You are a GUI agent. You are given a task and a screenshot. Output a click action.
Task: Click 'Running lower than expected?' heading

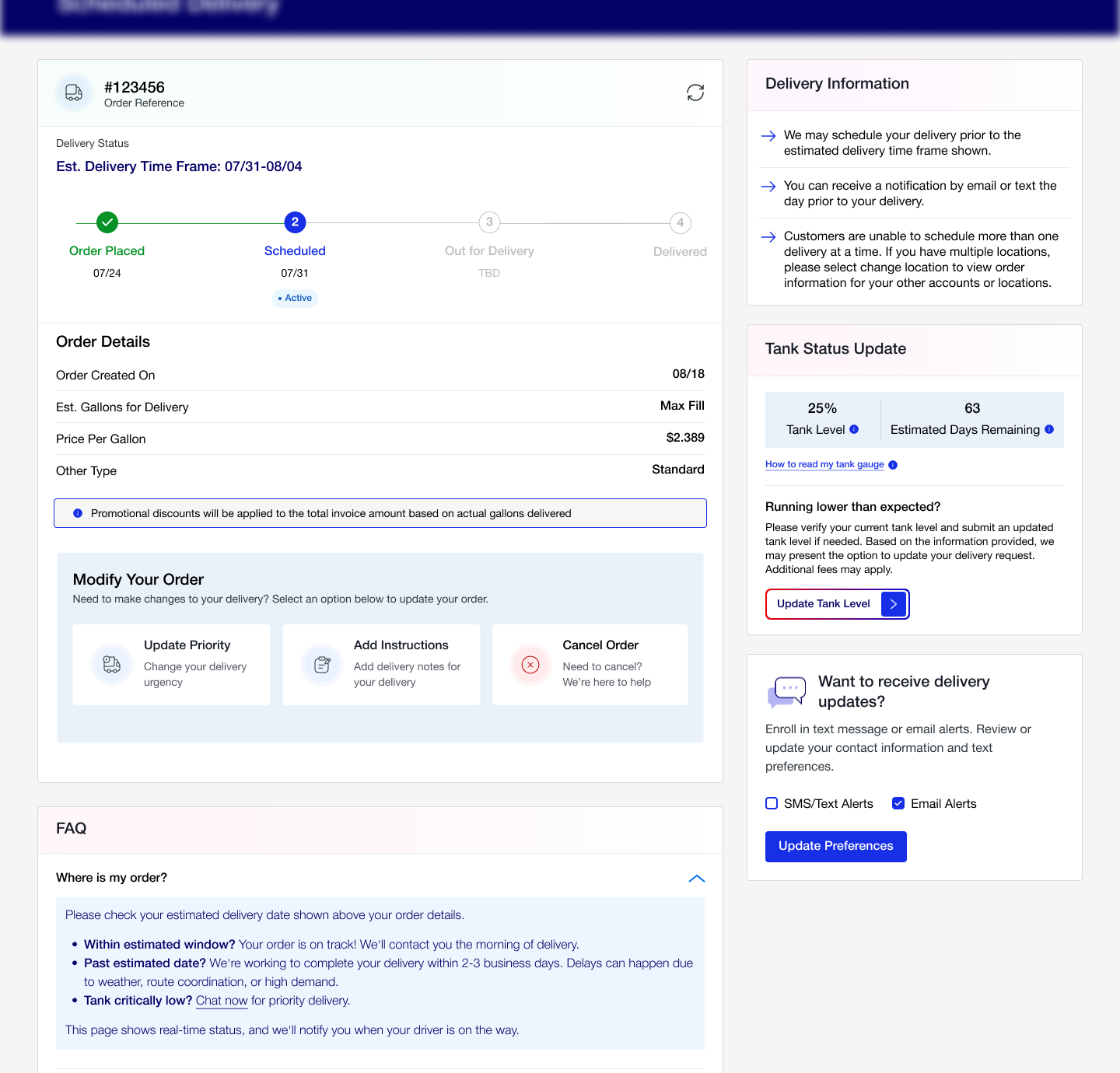pos(852,507)
